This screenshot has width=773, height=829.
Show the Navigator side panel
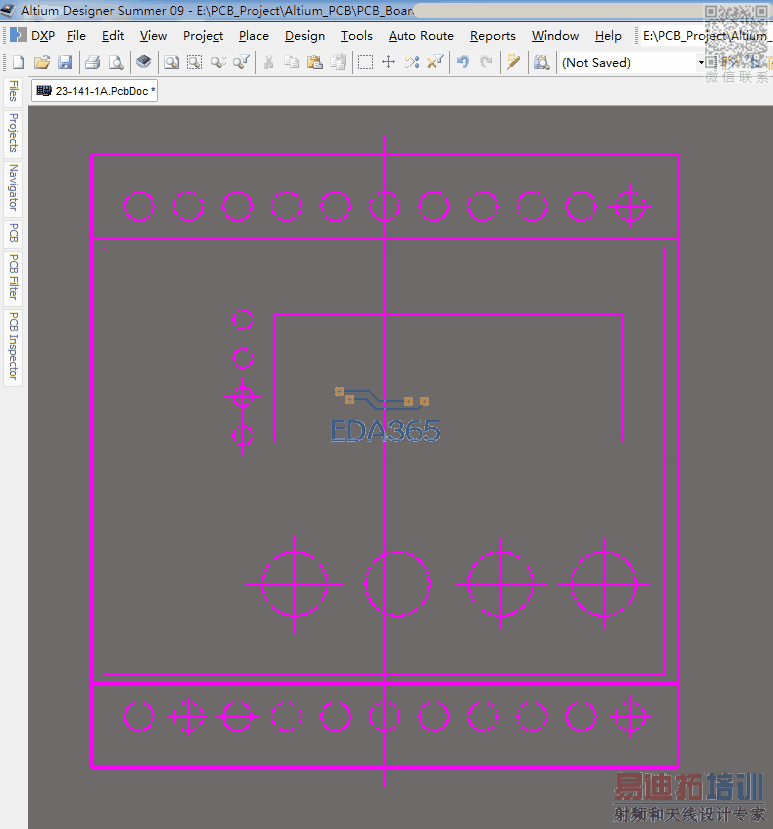[13, 187]
